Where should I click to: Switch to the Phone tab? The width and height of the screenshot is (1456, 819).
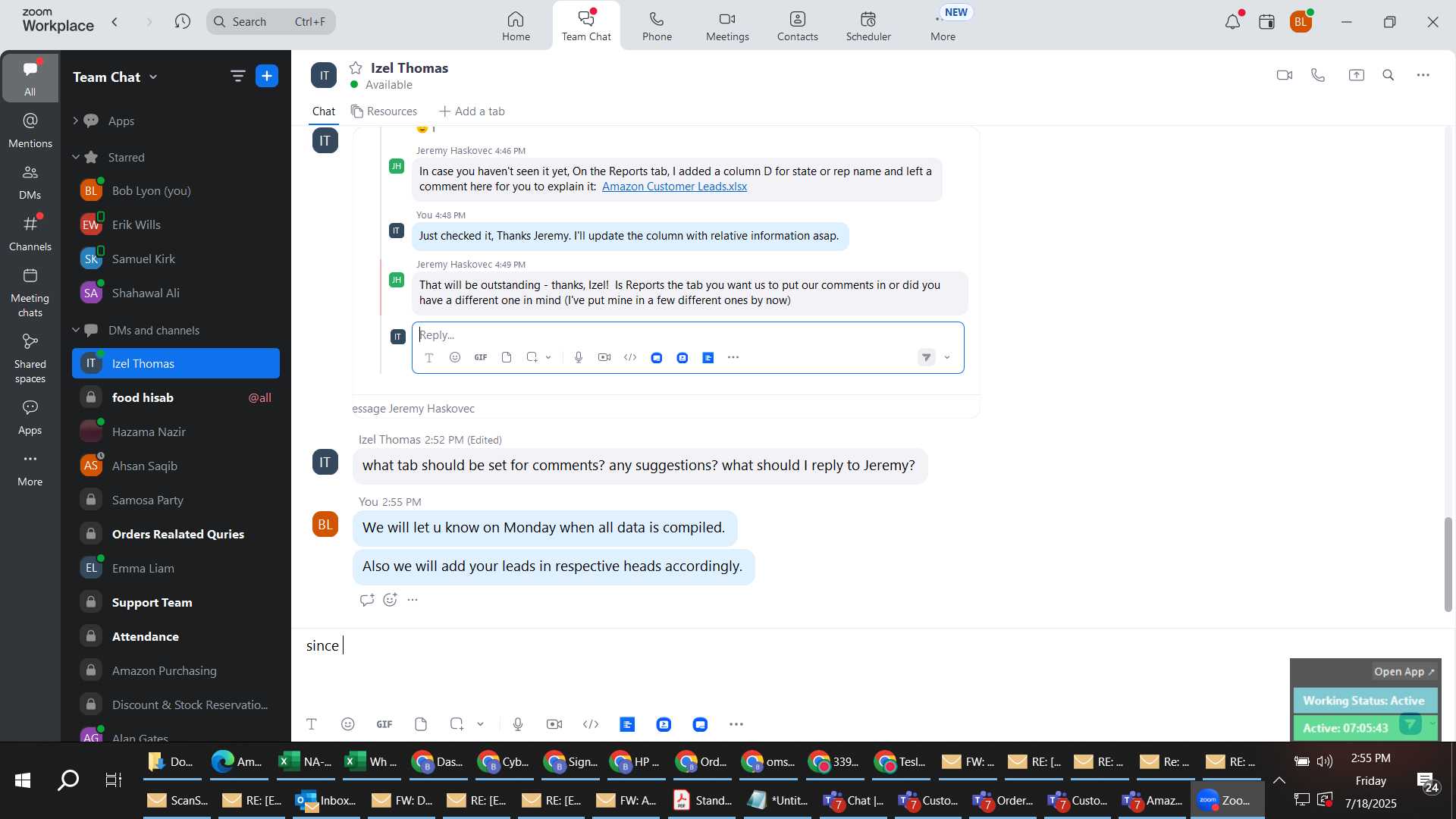657,26
